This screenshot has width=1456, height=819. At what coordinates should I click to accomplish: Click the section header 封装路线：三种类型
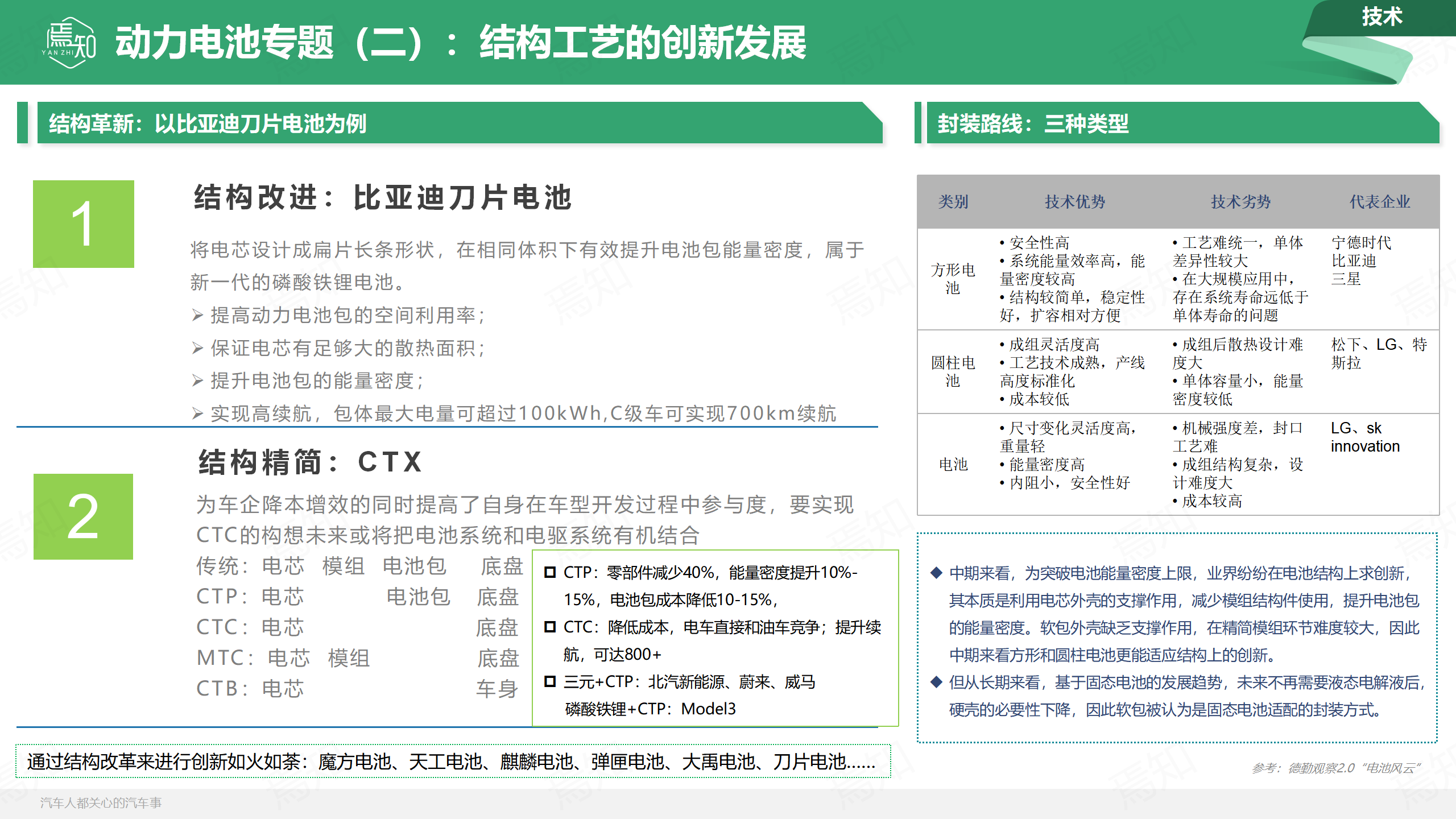(x=1033, y=123)
